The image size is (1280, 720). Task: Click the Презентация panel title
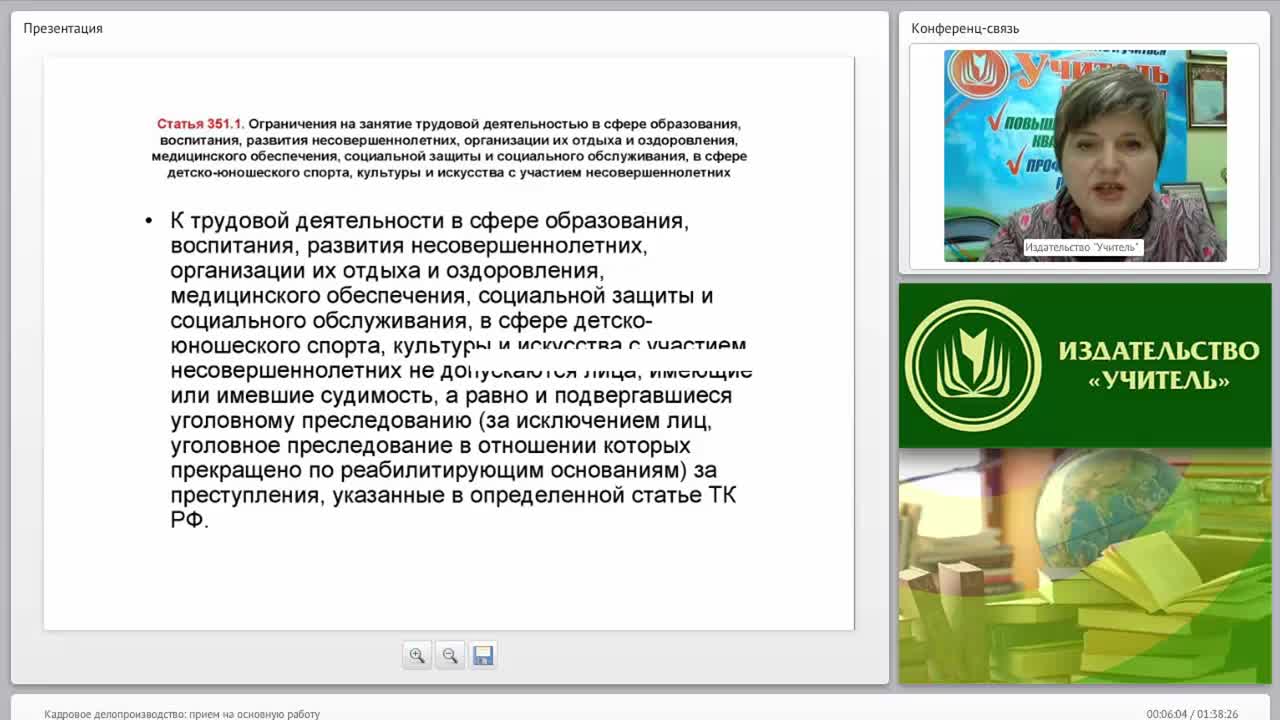pyautogui.click(x=63, y=28)
